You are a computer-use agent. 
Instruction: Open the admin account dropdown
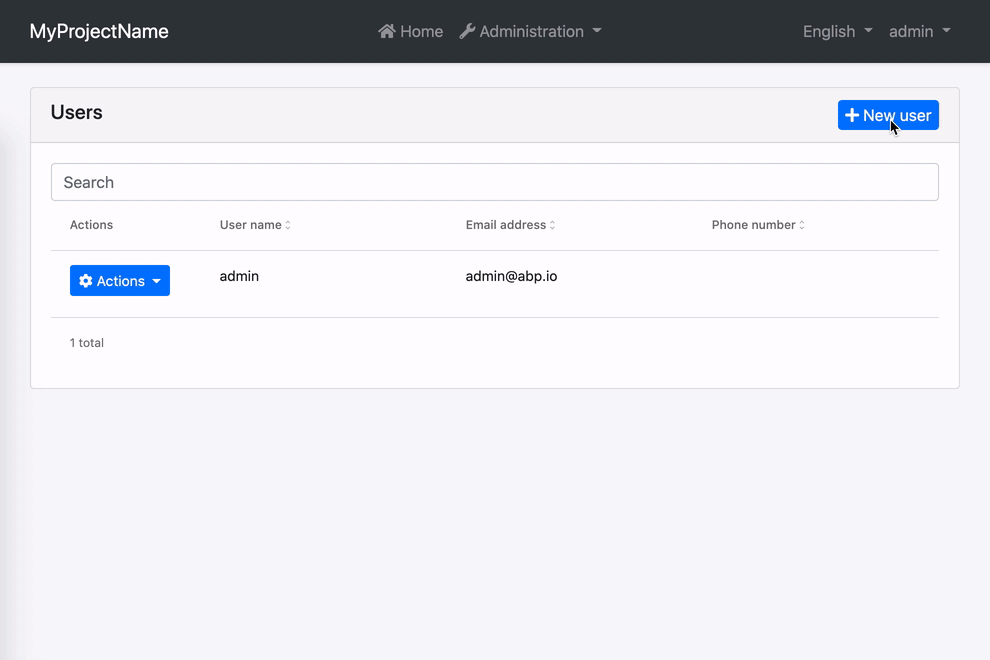pos(918,31)
